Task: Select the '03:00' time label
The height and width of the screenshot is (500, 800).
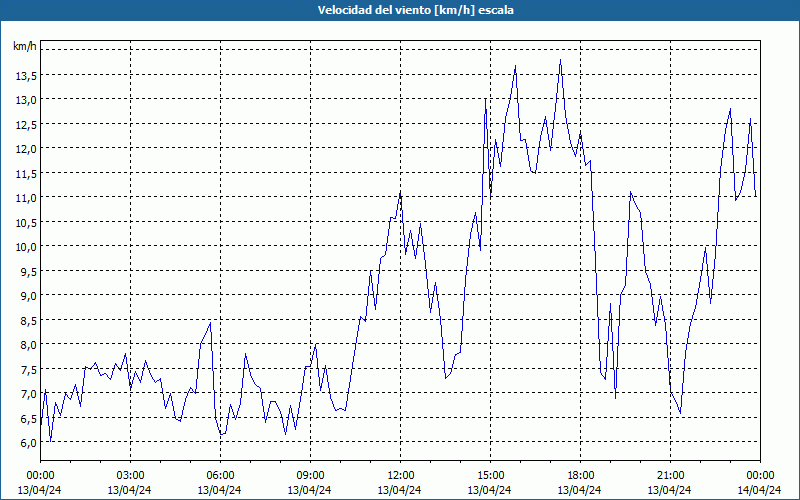Action: click(x=130, y=476)
